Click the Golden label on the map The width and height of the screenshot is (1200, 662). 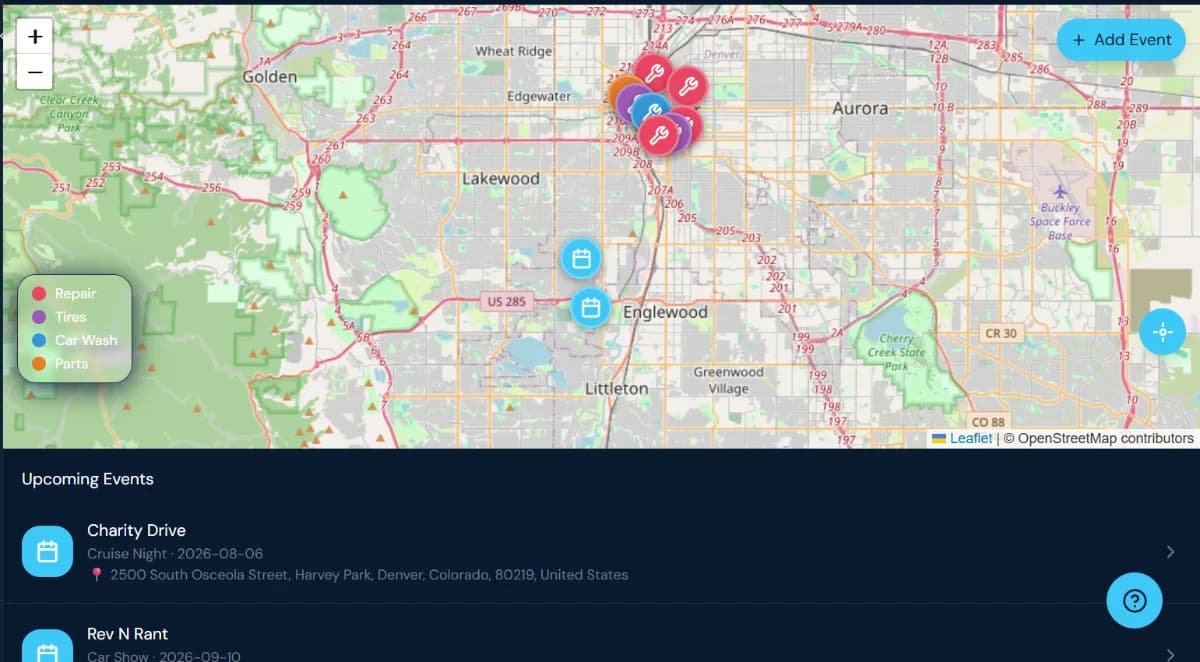(x=270, y=77)
